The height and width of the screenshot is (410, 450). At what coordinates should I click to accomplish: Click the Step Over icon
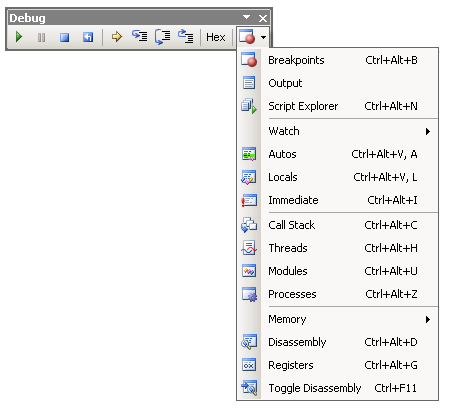(163, 37)
